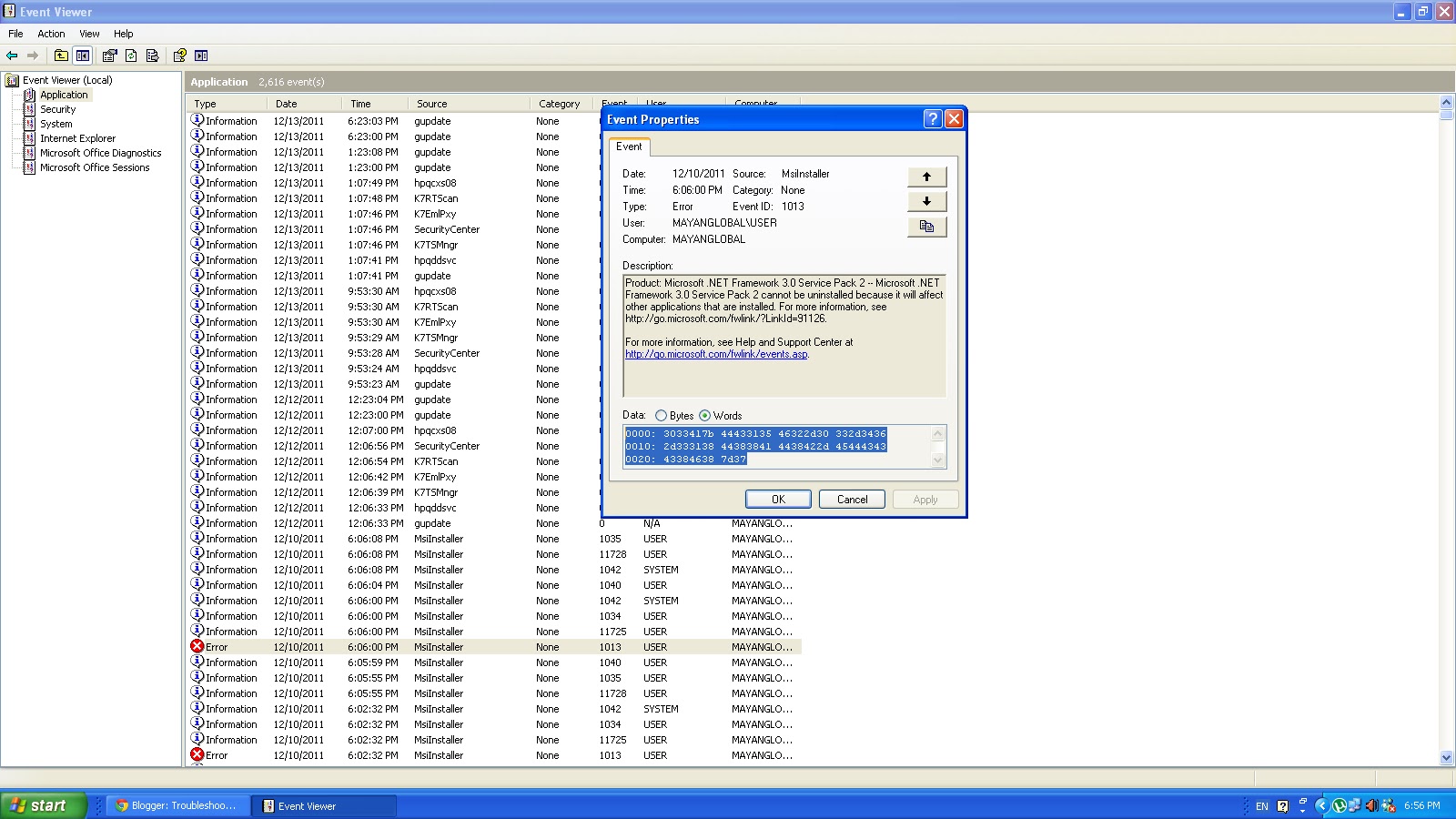This screenshot has width=1456, height=819.
Task: Select the System log in the tree
Action: pyautogui.click(x=56, y=124)
